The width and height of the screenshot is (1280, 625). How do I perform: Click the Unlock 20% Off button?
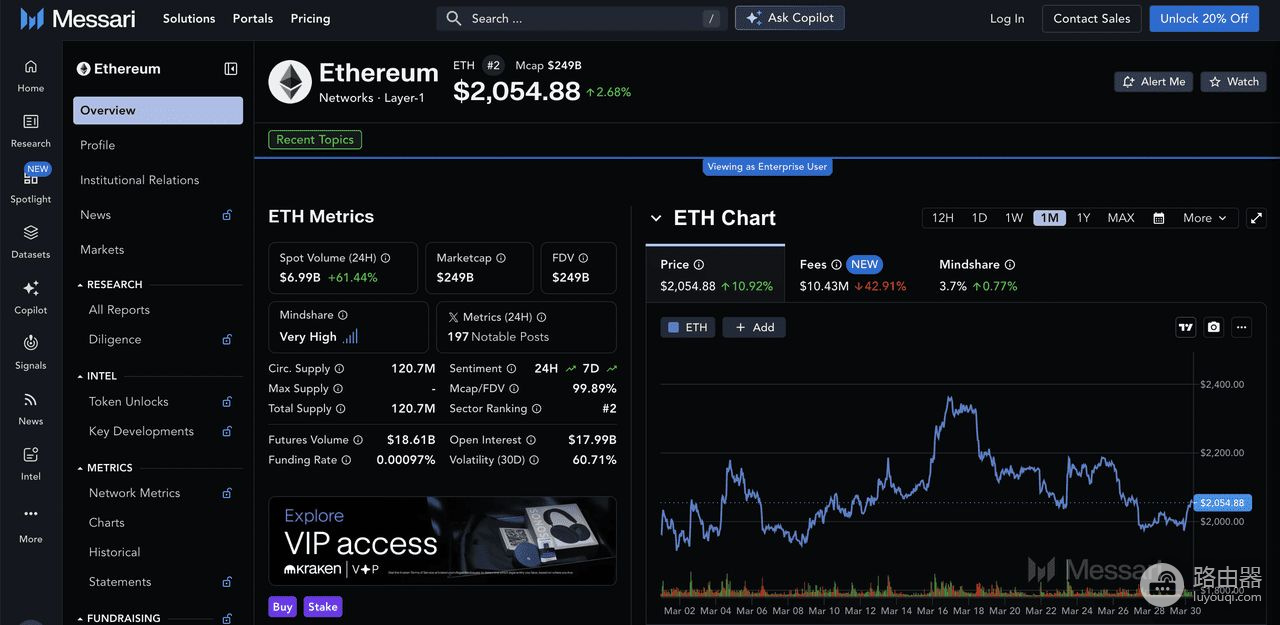pyautogui.click(x=1204, y=18)
